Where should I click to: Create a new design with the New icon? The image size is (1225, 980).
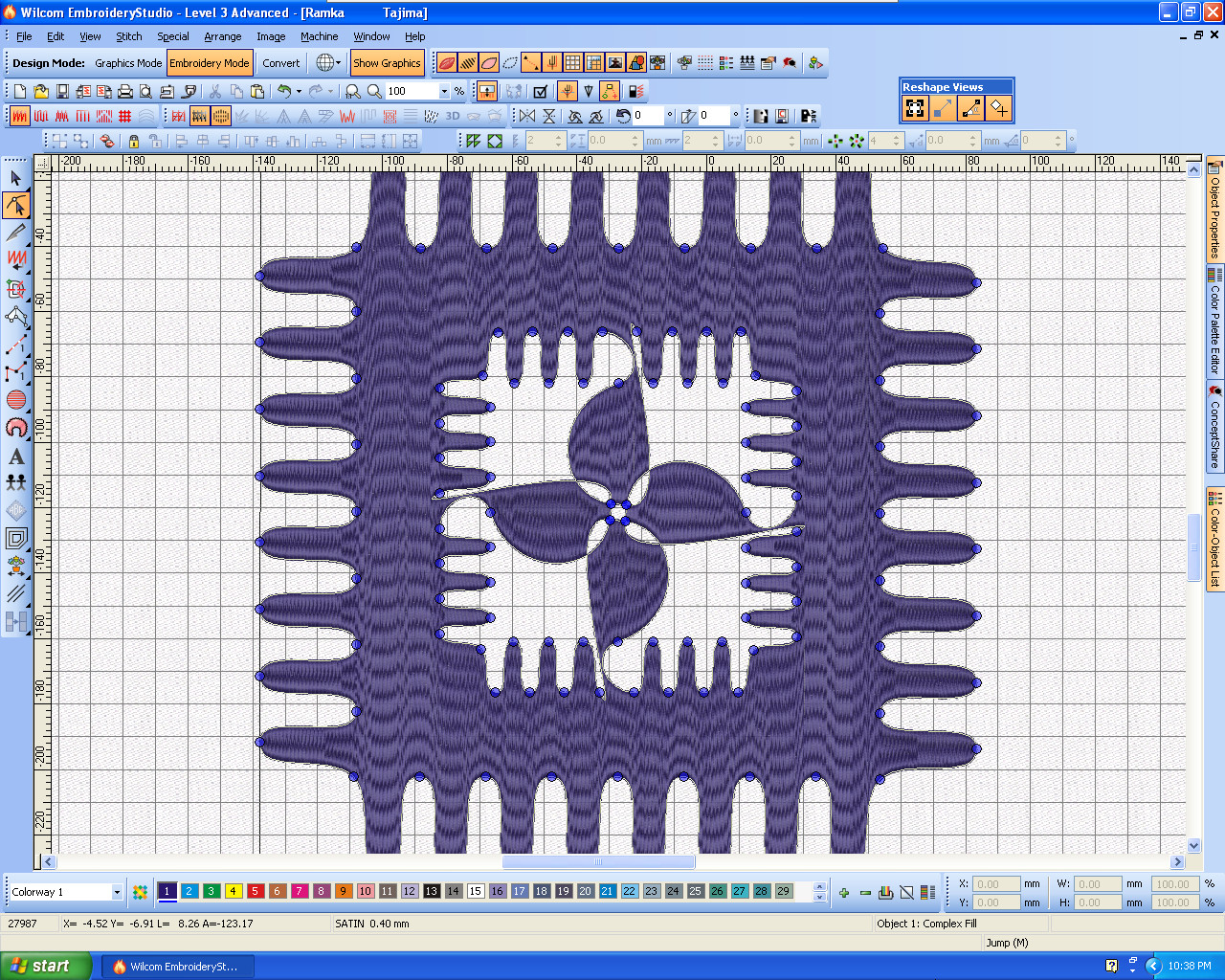coord(20,91)
